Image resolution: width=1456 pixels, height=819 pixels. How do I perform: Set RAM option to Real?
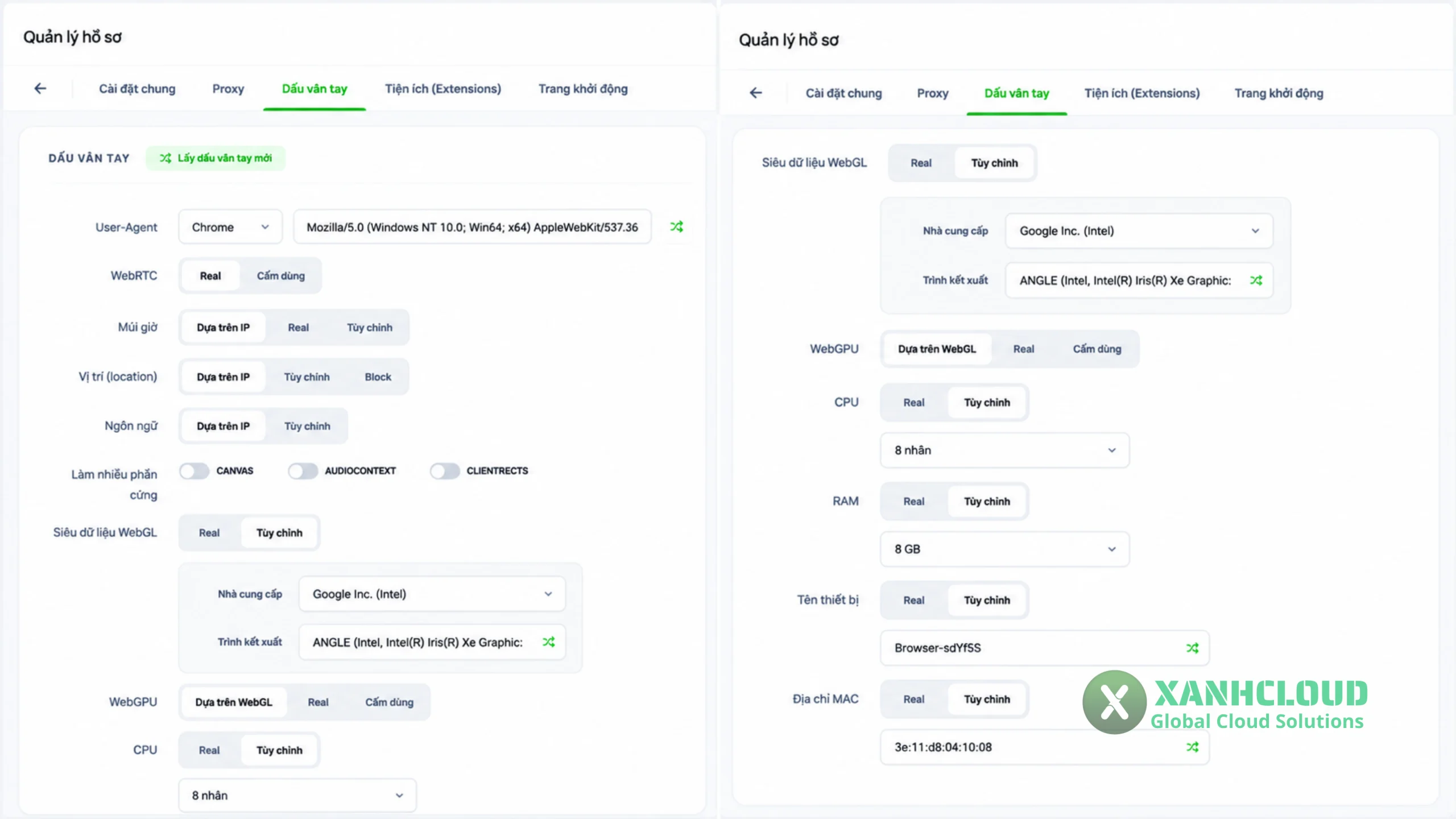click(914, 501)
